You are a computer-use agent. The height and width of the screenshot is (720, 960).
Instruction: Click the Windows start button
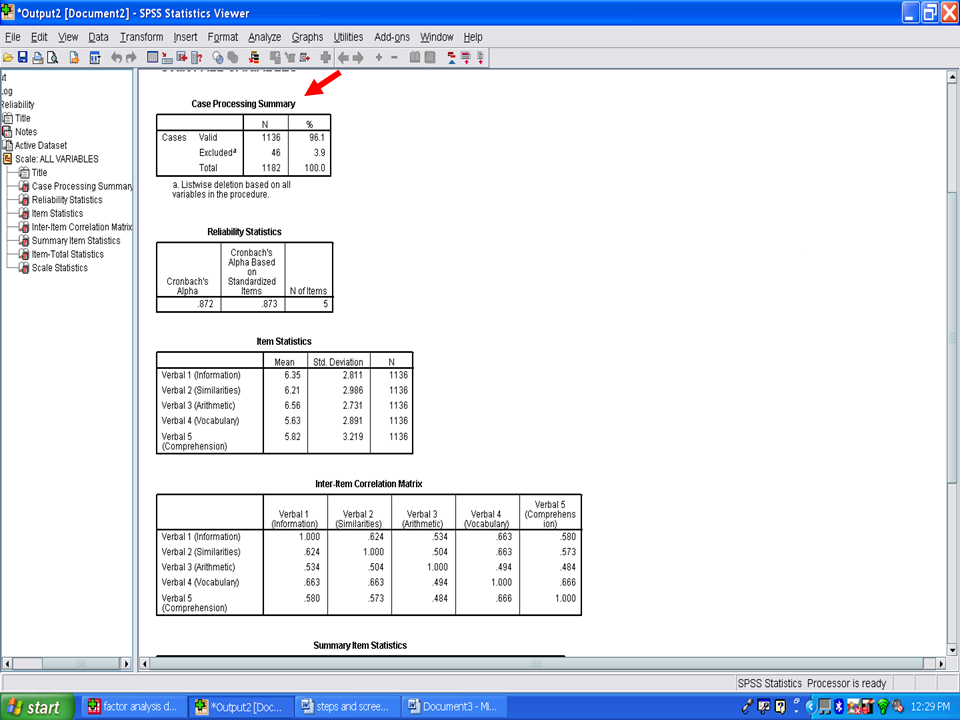point(35,707)
